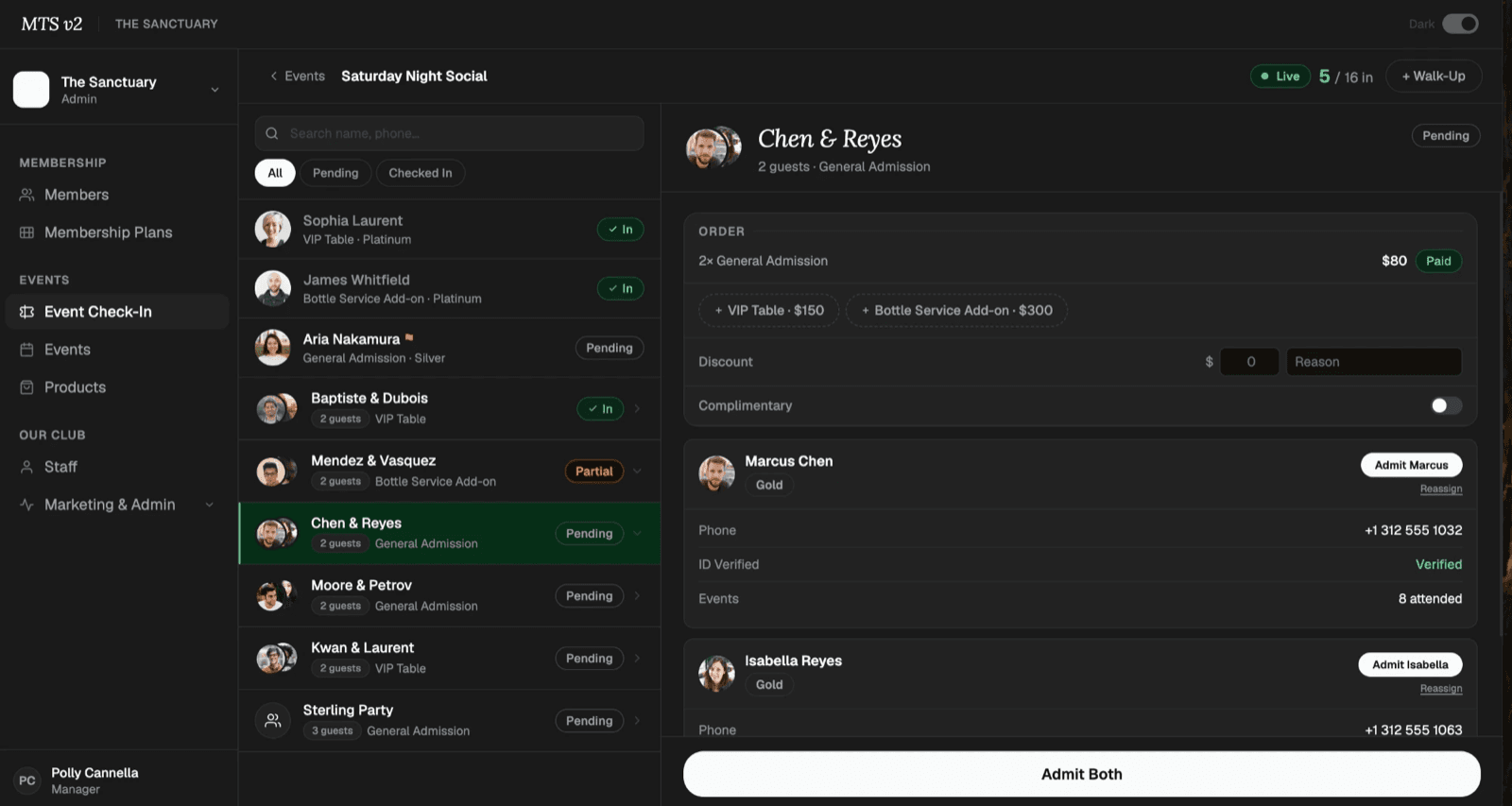Screen dimensions: 1512x806
Task: Select the Checked In filter tab
Action: point(421,173)
